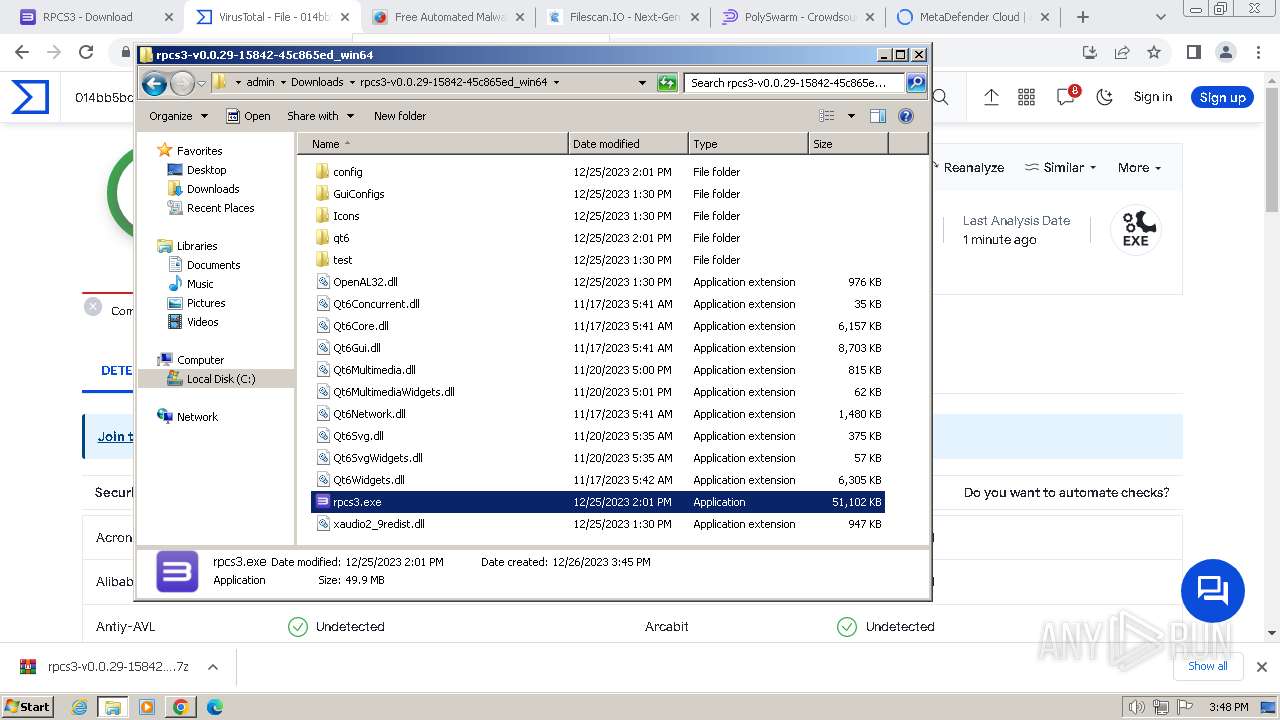Click Downloads in the address breadcrumb

pyautogui.click(x=317, y=83)
